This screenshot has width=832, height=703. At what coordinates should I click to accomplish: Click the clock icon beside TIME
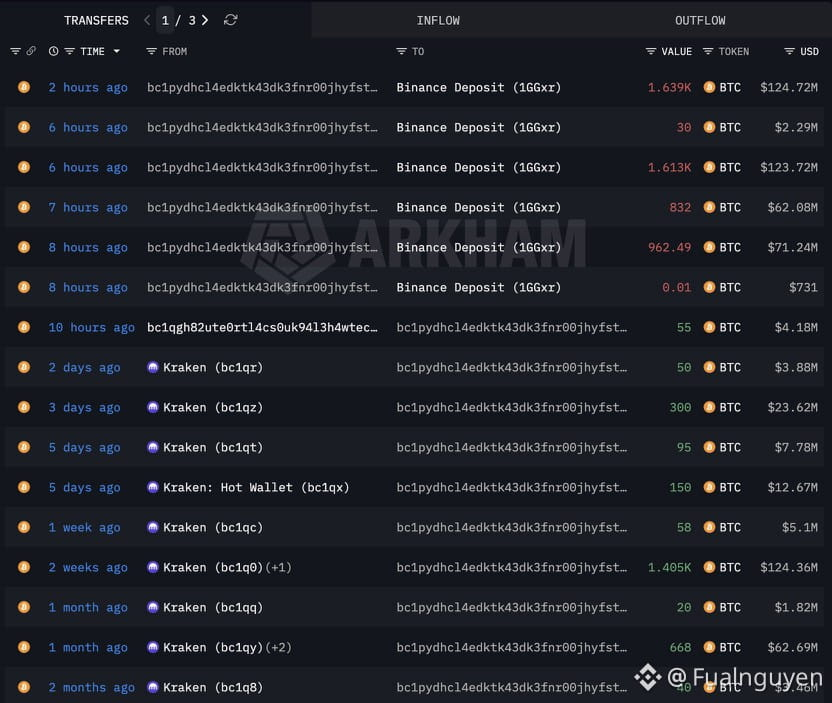coord(54,51)
